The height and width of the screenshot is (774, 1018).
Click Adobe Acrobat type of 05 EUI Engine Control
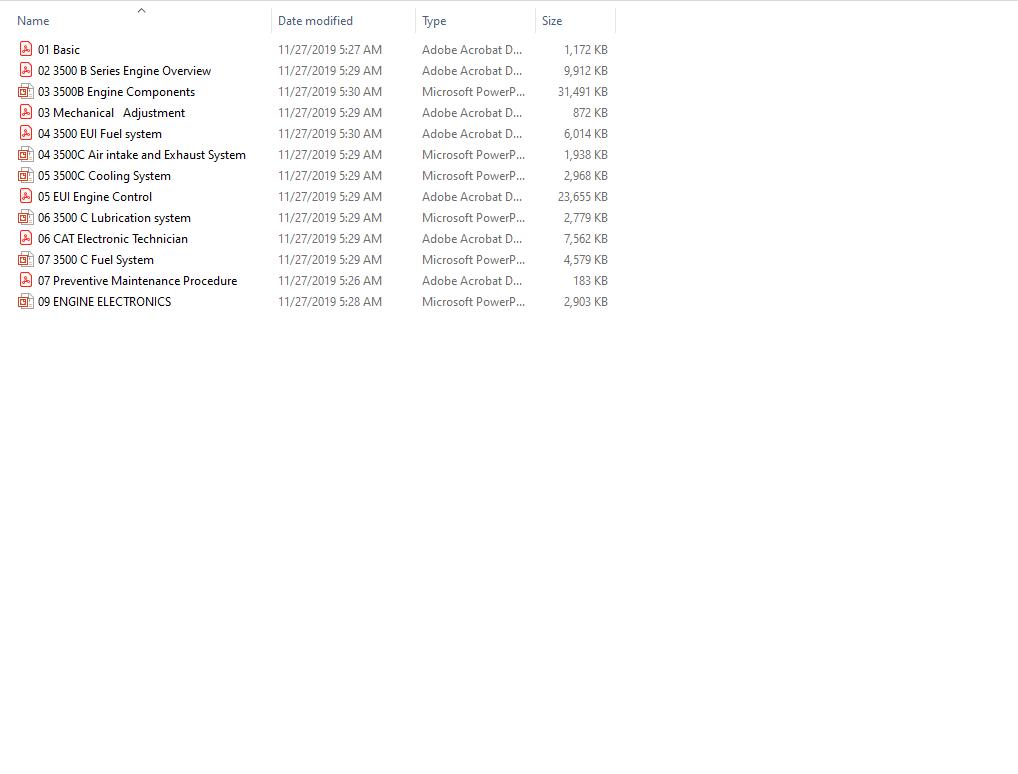(x=472, y=196)
